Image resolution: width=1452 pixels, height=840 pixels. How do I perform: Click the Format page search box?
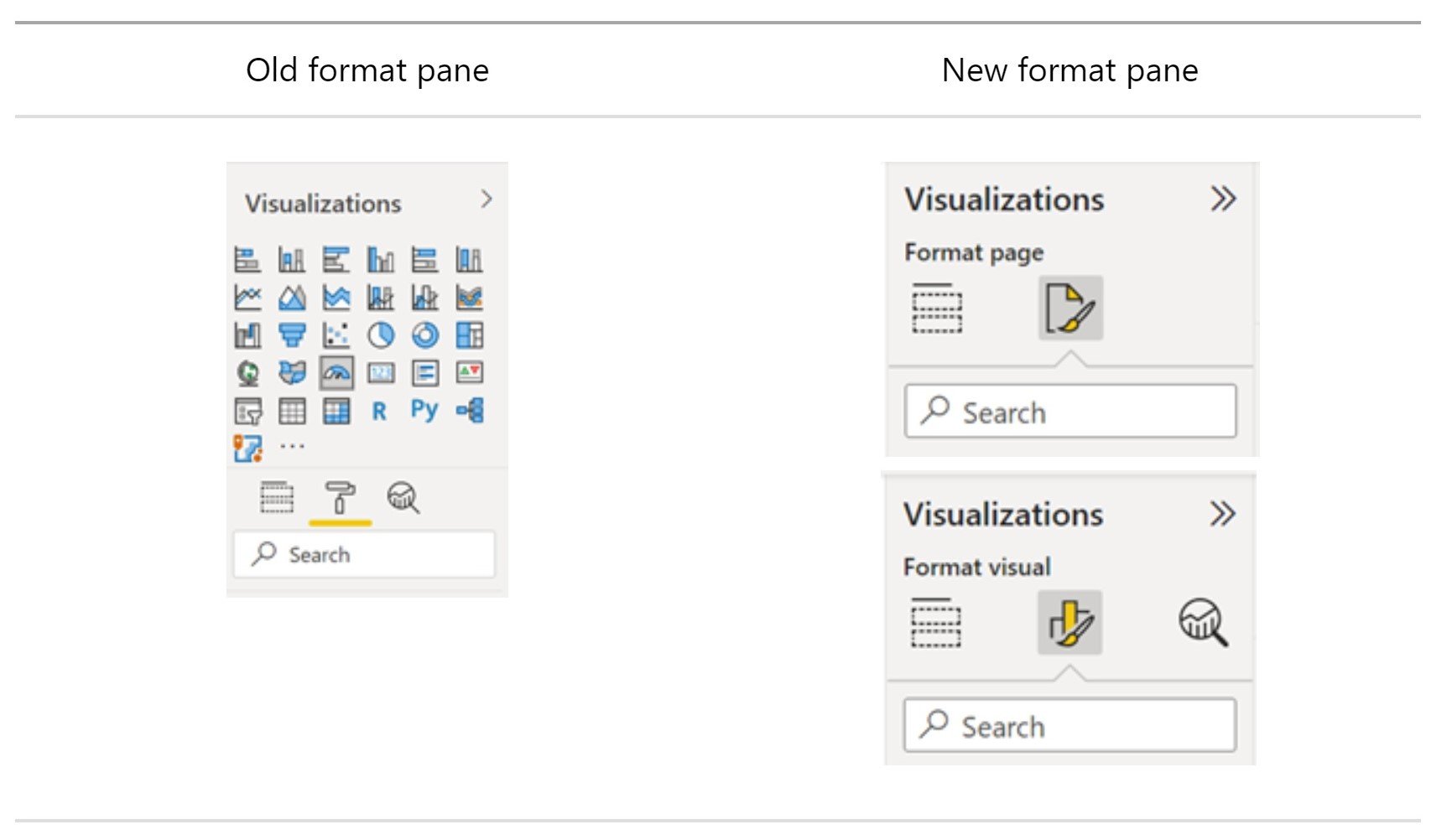tap(1069, 412)
